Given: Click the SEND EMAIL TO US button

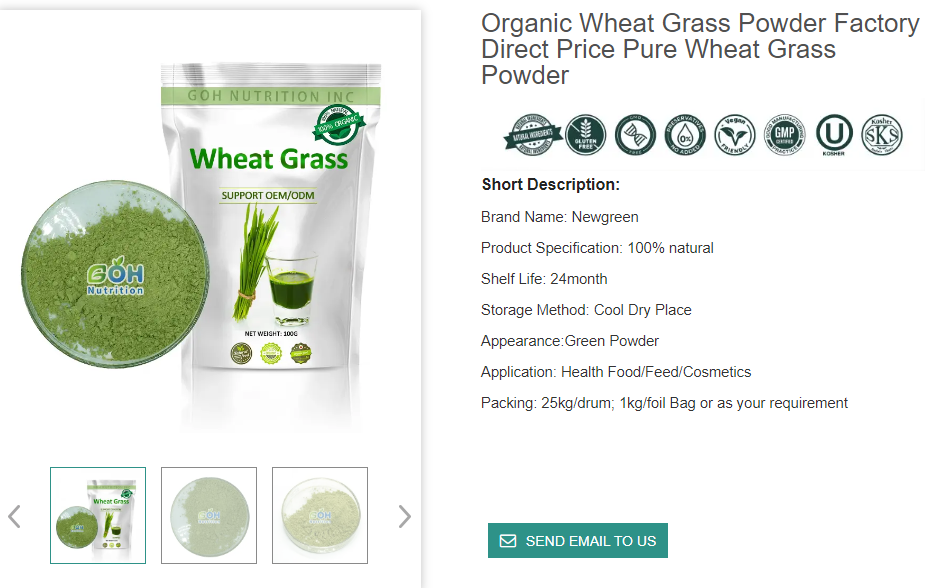Looking at the screenshot, I should pos(578,540).
